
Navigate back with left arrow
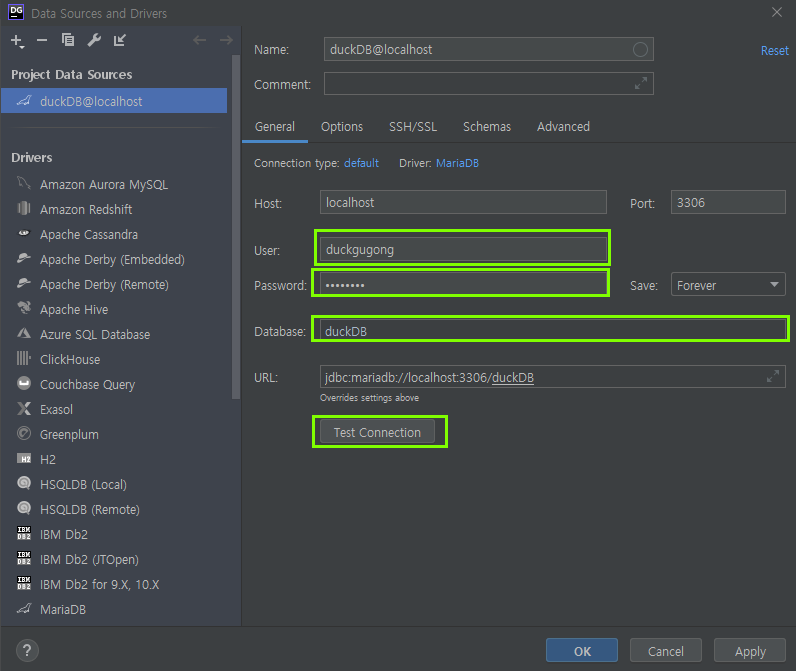200,40
